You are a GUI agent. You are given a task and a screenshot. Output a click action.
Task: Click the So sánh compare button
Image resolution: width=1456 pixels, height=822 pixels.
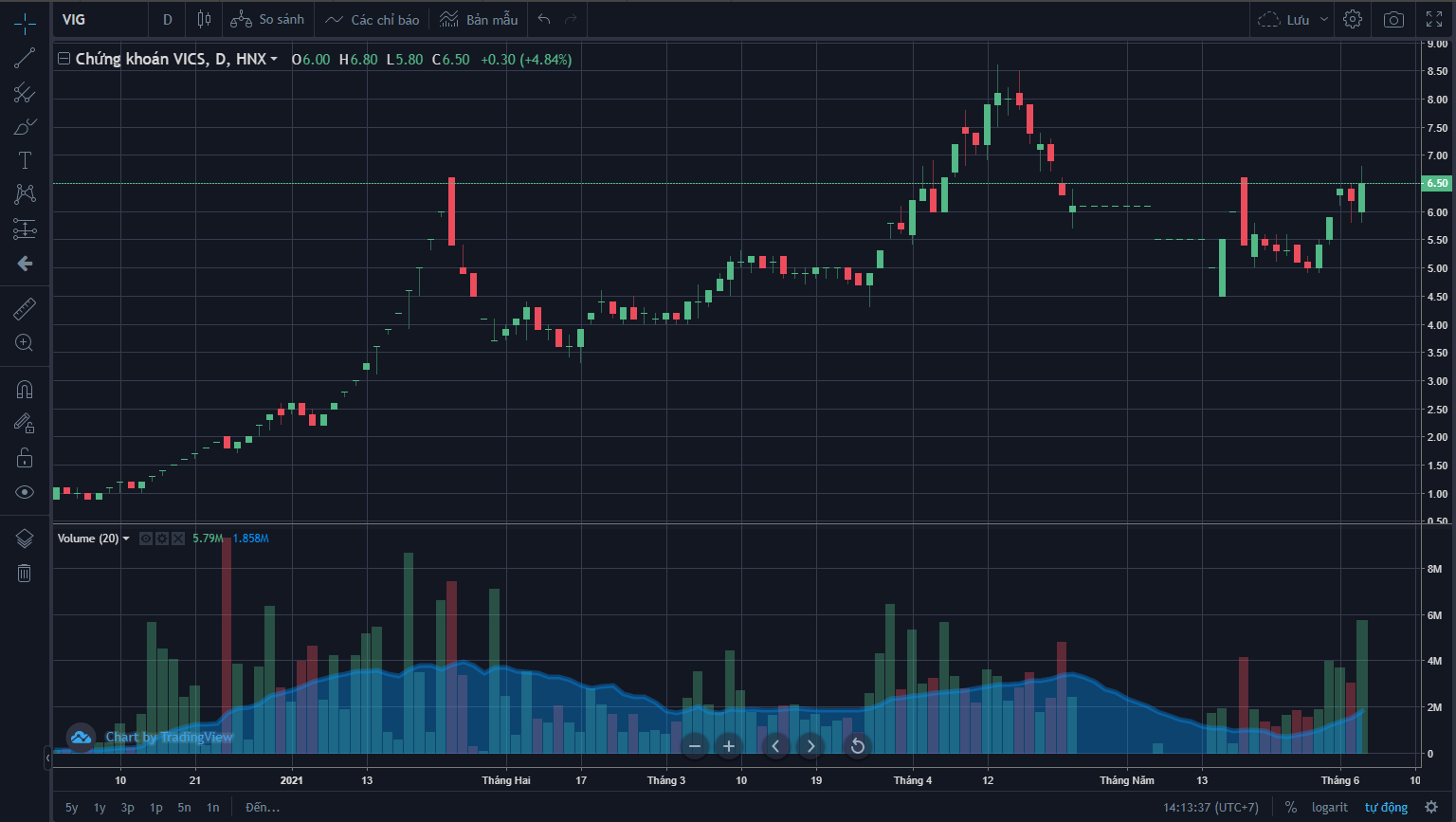[x=267, y=20]
